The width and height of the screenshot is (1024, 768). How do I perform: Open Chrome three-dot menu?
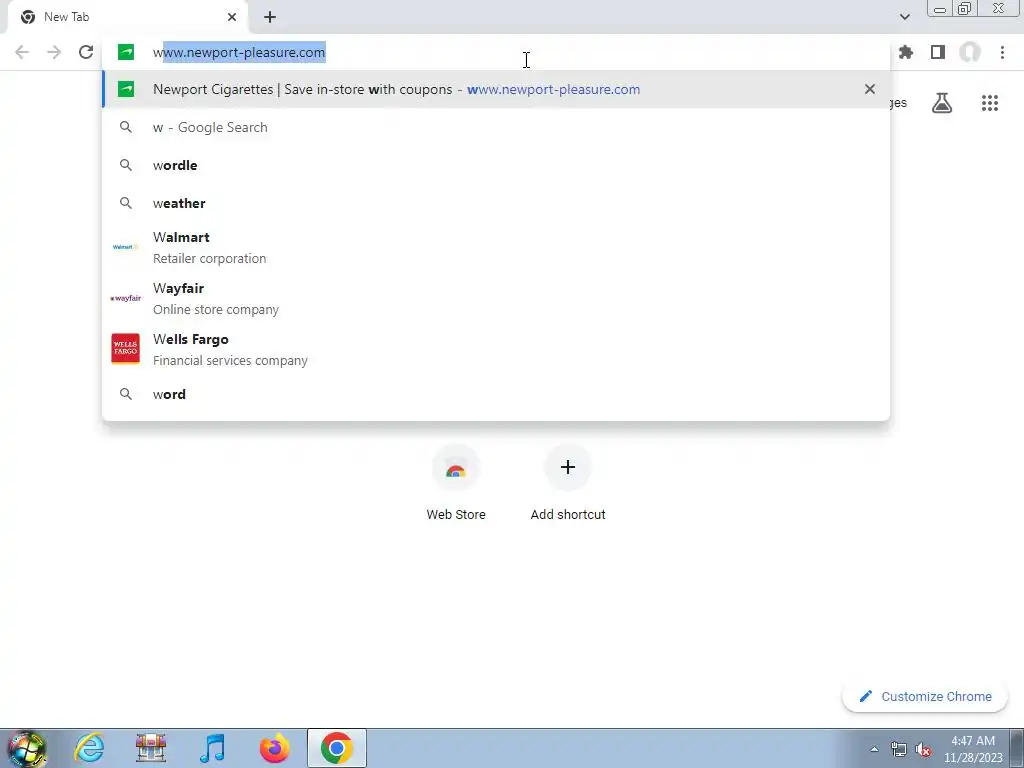pyautogui.click(x=1002, y=52)
